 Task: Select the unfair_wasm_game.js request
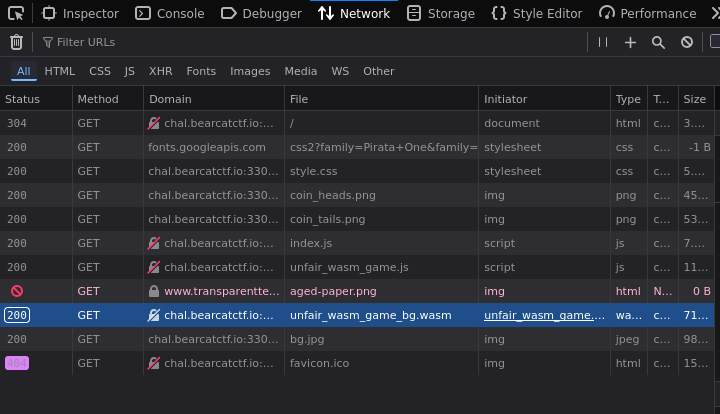(357, 267)
